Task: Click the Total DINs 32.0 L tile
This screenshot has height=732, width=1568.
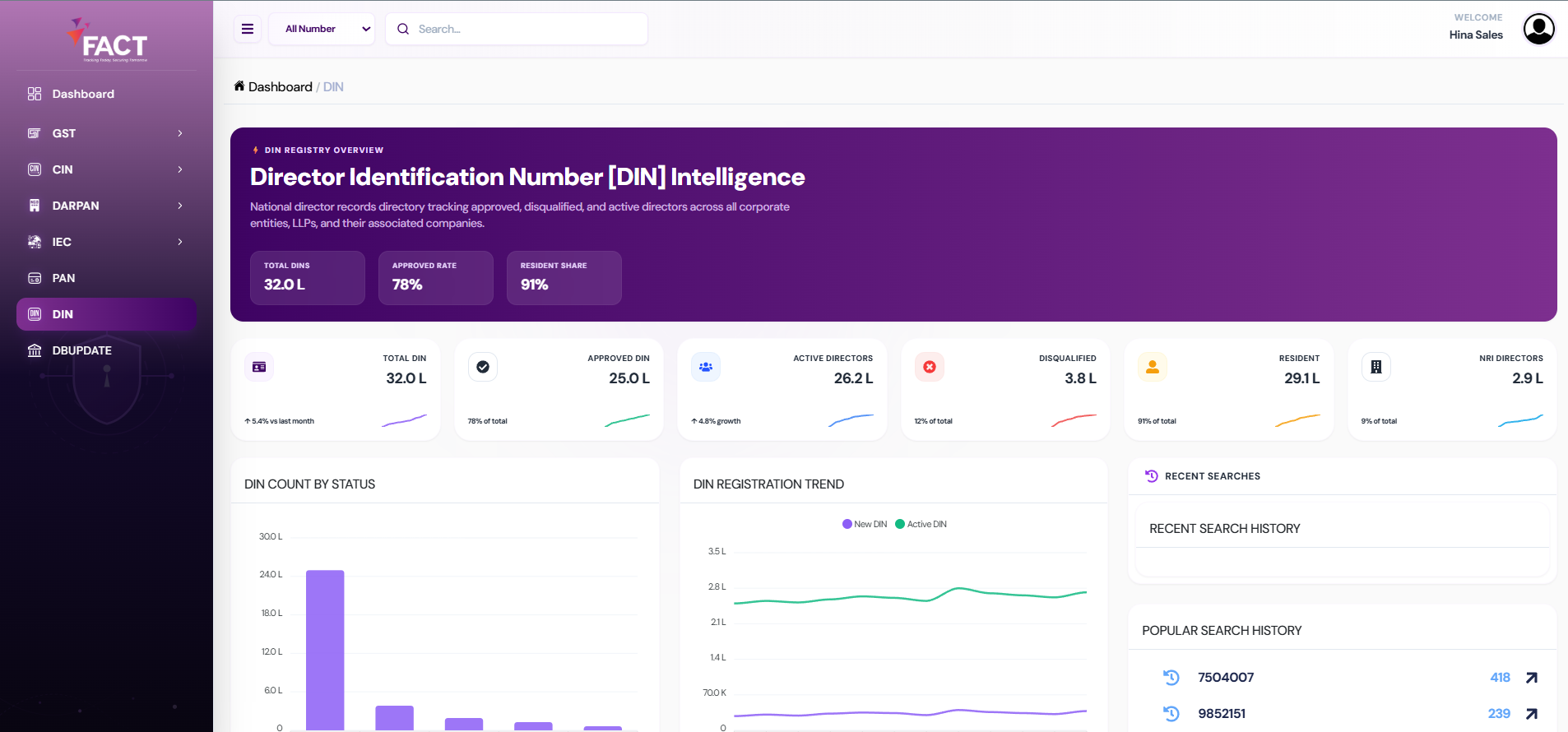Action: tap(308, 278)
